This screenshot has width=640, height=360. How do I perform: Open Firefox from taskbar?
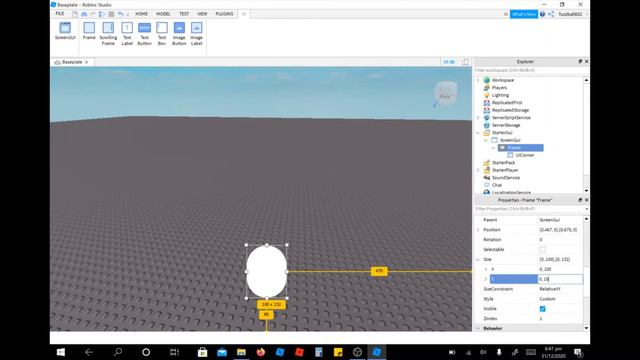(x=260, y=352)
